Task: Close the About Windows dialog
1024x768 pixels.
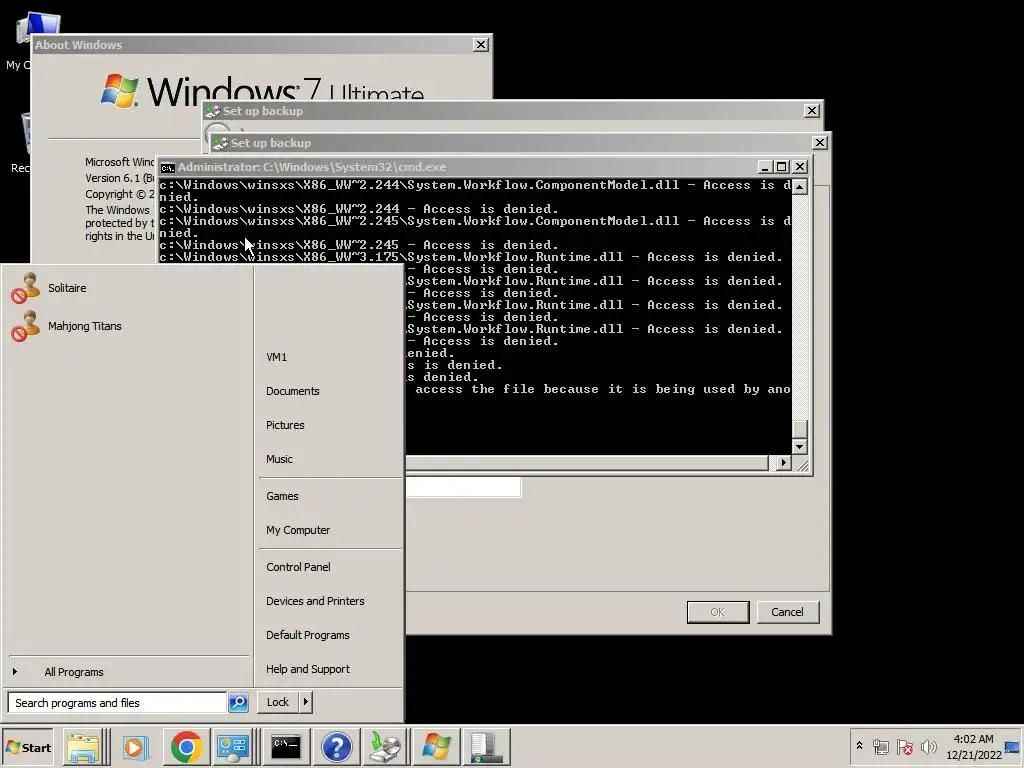Action: coord(481,45)
